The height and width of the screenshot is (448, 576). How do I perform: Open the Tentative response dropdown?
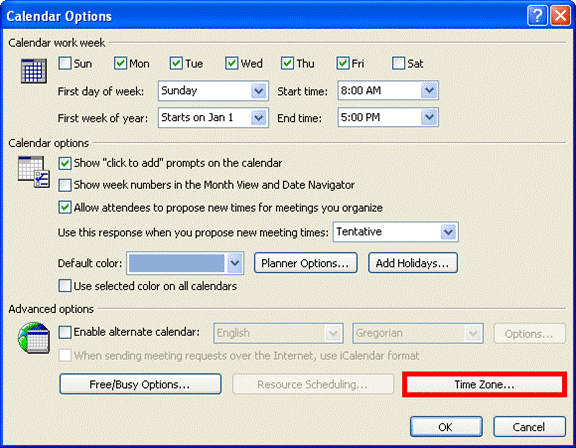click(396, 232)
